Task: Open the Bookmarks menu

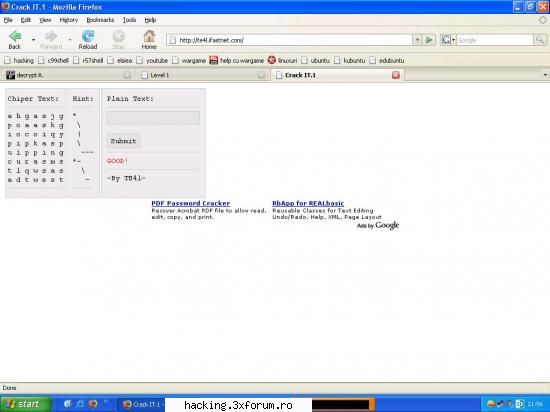Action: click(100, 20)
